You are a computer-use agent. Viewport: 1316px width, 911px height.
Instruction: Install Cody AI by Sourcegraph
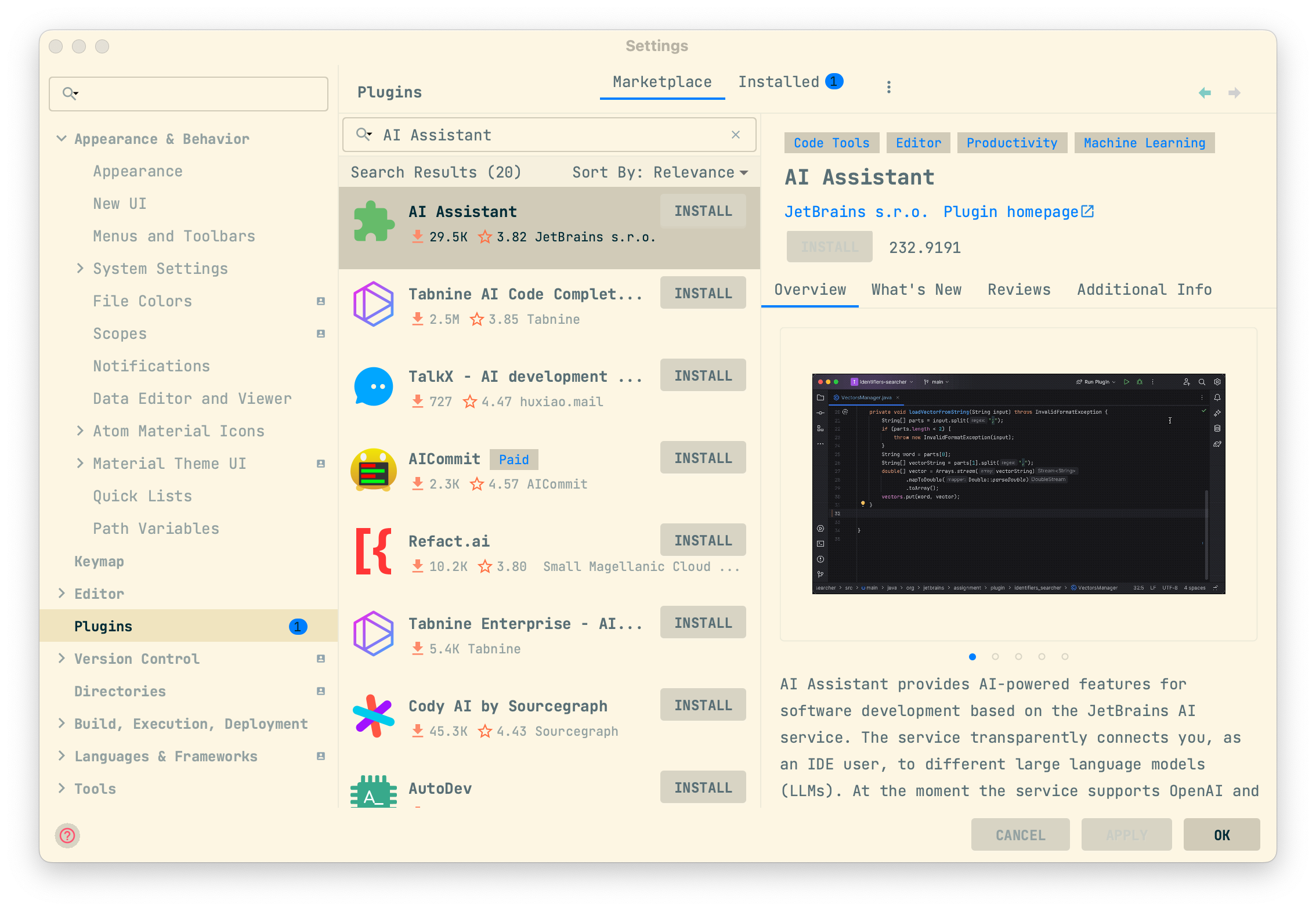point(703,706)
